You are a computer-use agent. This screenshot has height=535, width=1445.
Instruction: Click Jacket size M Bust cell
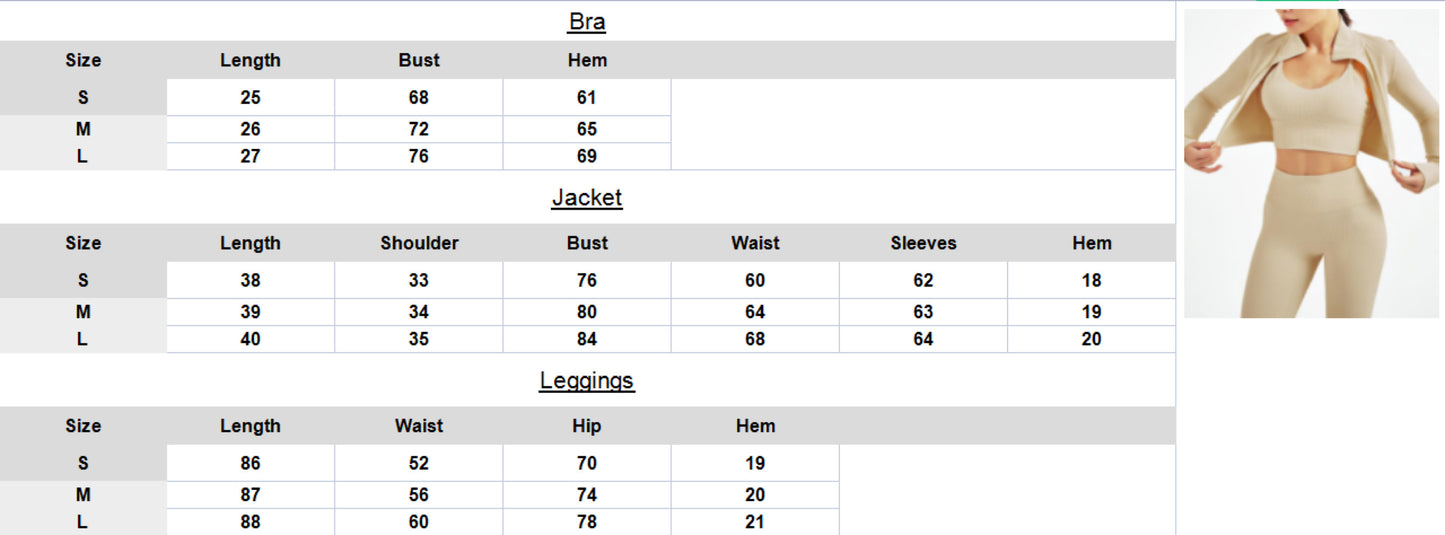point(587,312)
